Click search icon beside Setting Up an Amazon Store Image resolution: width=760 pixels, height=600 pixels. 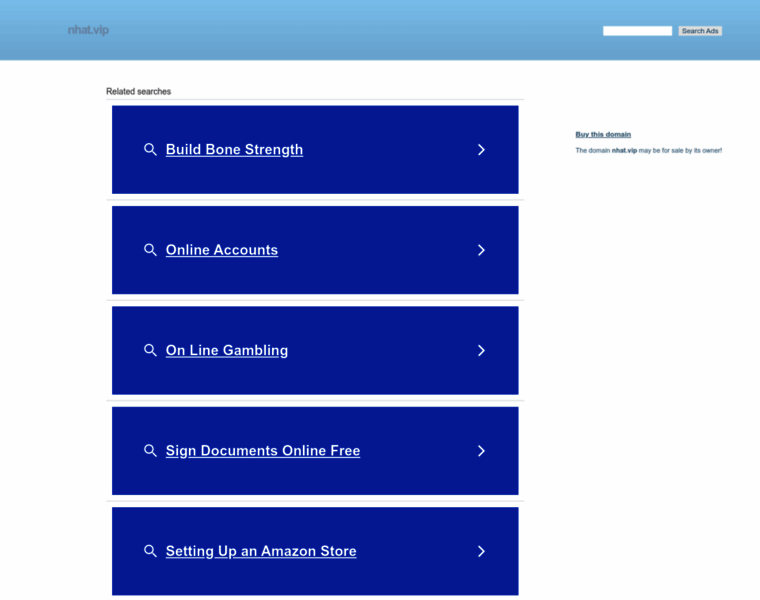[x=150, y=551]
